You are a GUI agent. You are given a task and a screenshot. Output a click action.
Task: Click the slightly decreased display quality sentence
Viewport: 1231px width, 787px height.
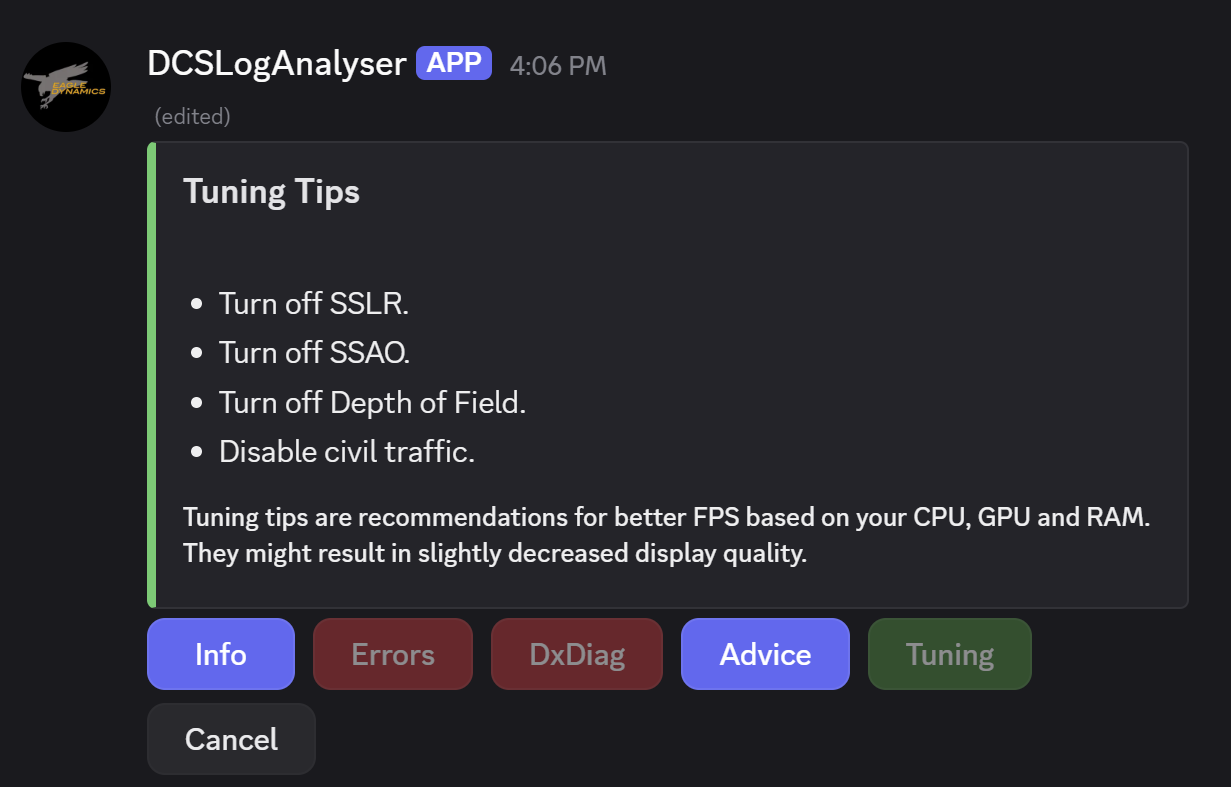(x=495, y=554)
